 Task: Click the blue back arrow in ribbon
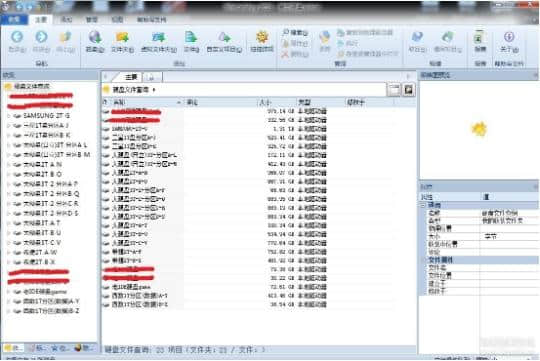tap(17, 37)
